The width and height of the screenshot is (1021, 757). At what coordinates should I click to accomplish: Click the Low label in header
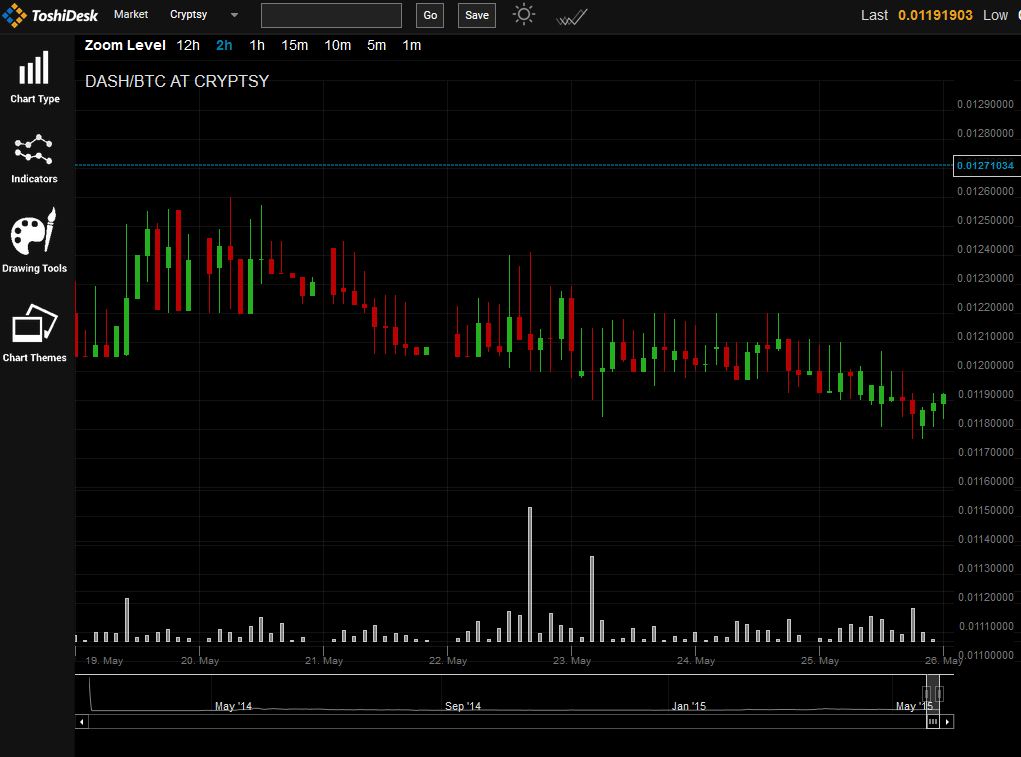[x=995, y=15]
